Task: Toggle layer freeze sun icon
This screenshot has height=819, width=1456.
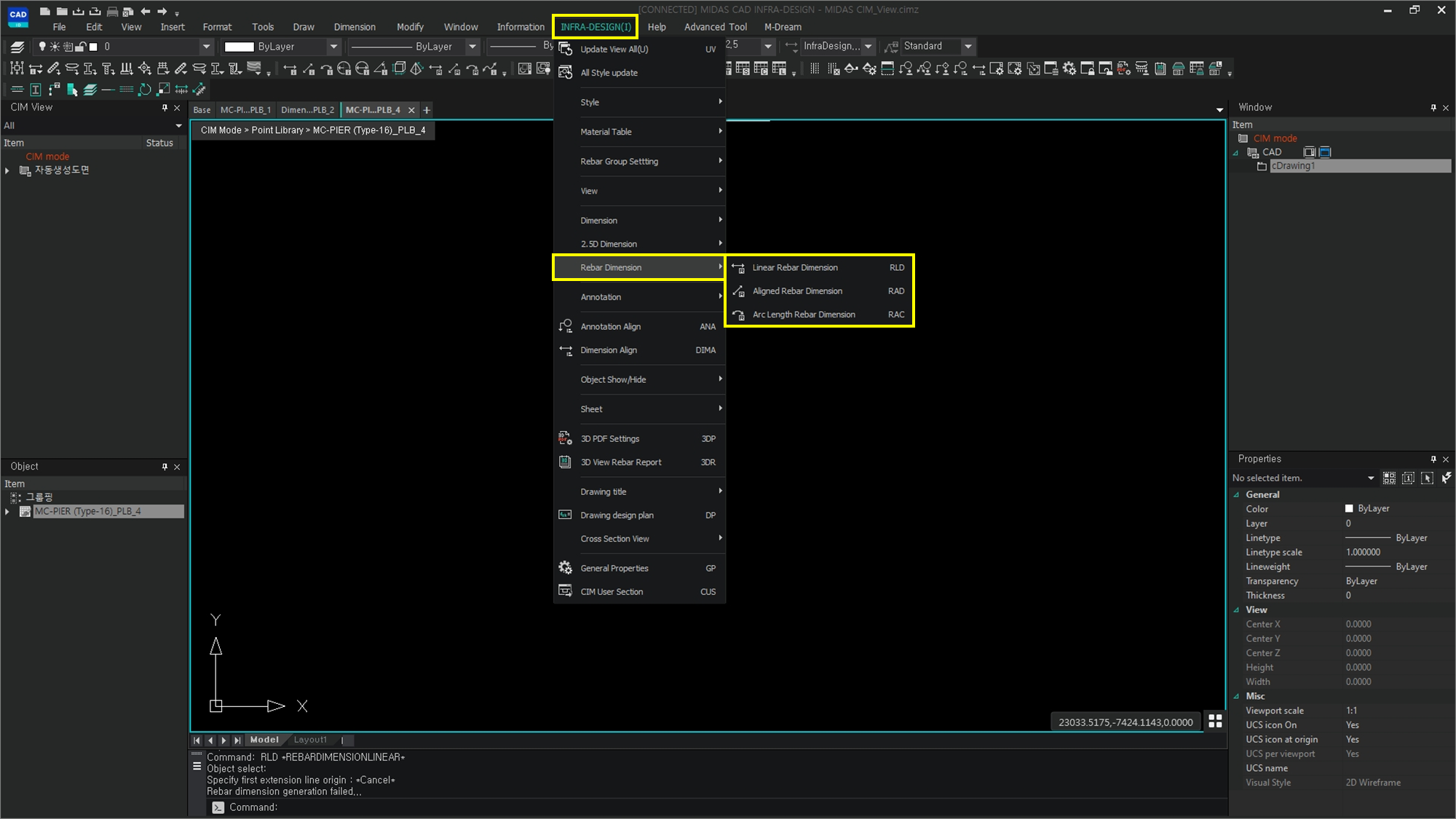Action: pyautogui.click(x=55, y=47)
